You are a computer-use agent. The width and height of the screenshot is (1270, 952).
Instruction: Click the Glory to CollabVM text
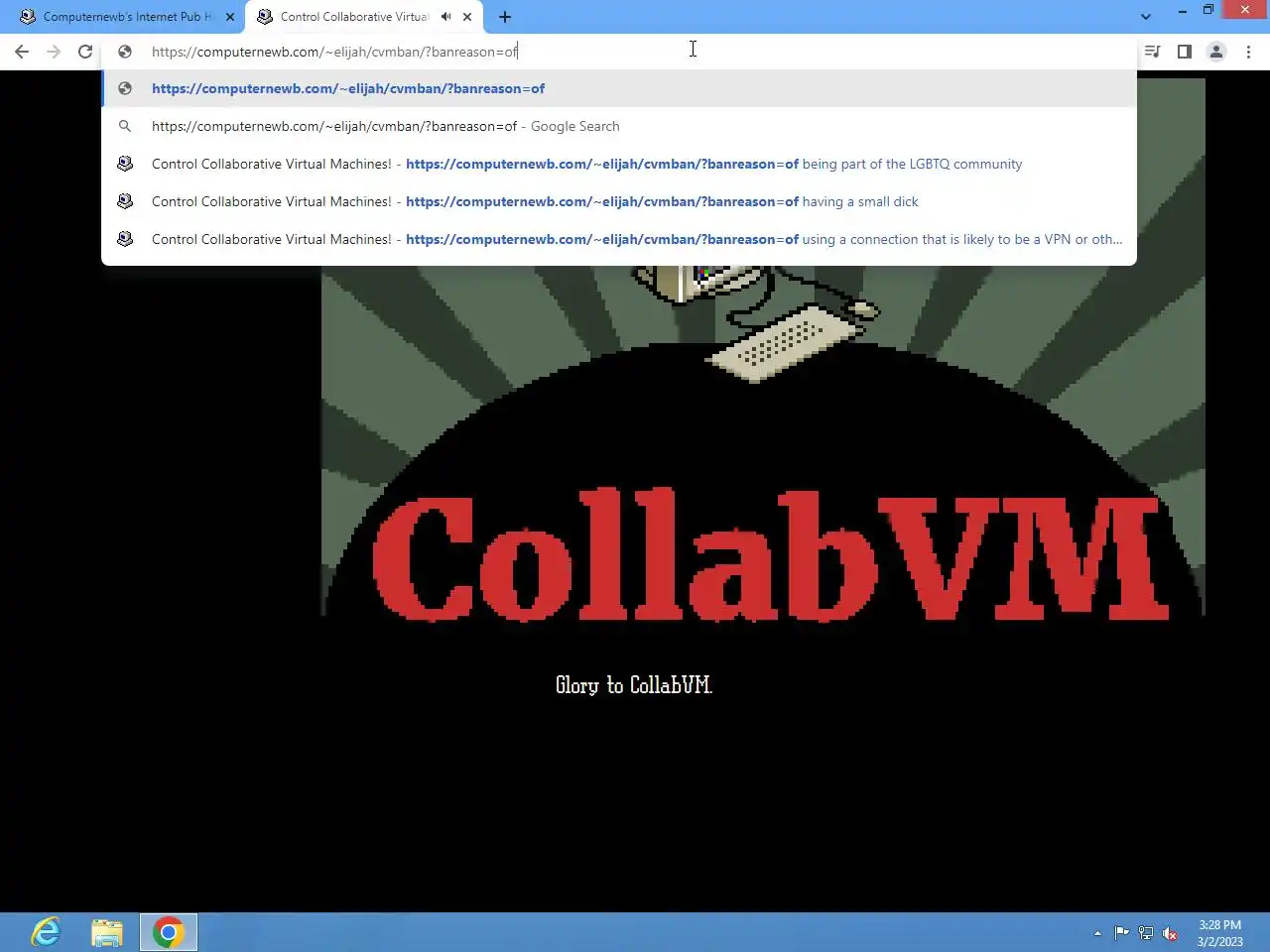click(634, 685)
